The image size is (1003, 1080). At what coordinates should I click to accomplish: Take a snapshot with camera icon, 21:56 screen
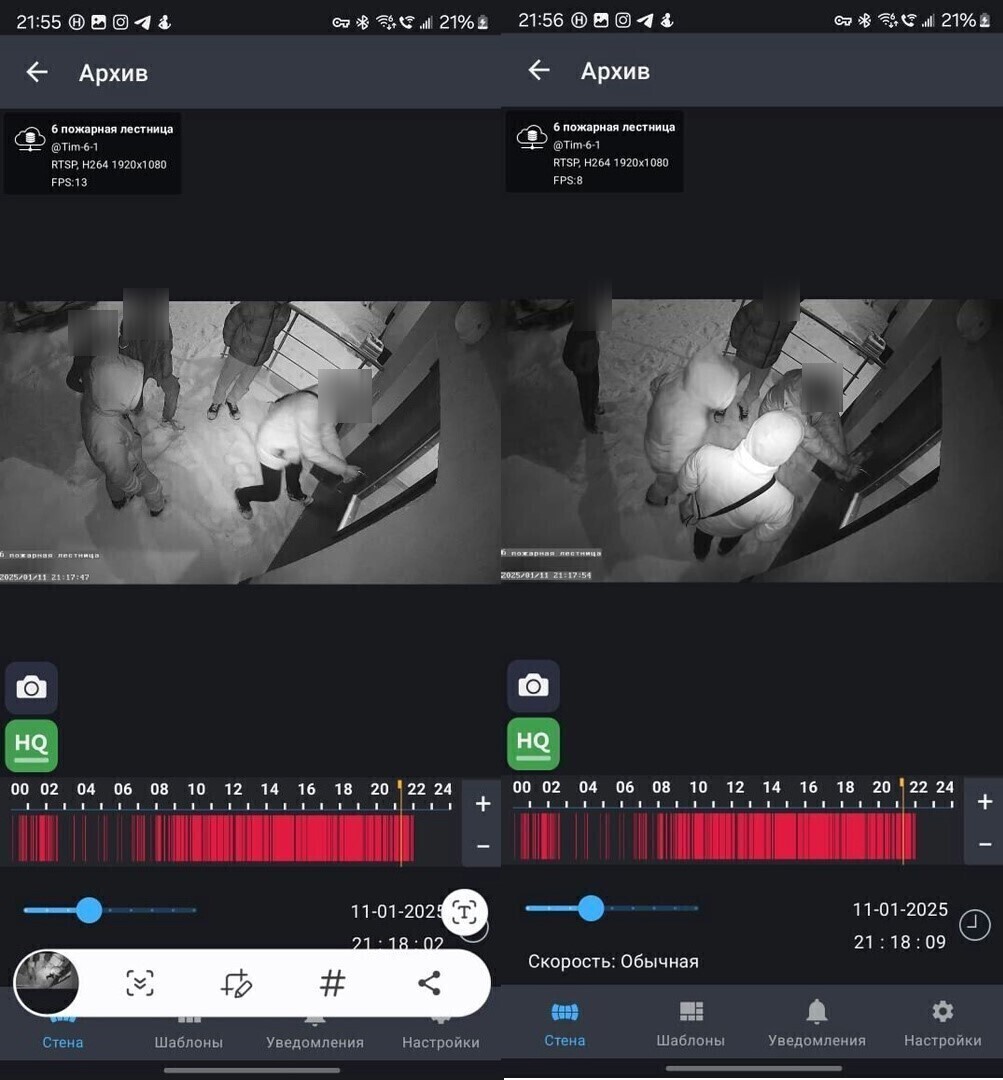[x=533, y=687]
